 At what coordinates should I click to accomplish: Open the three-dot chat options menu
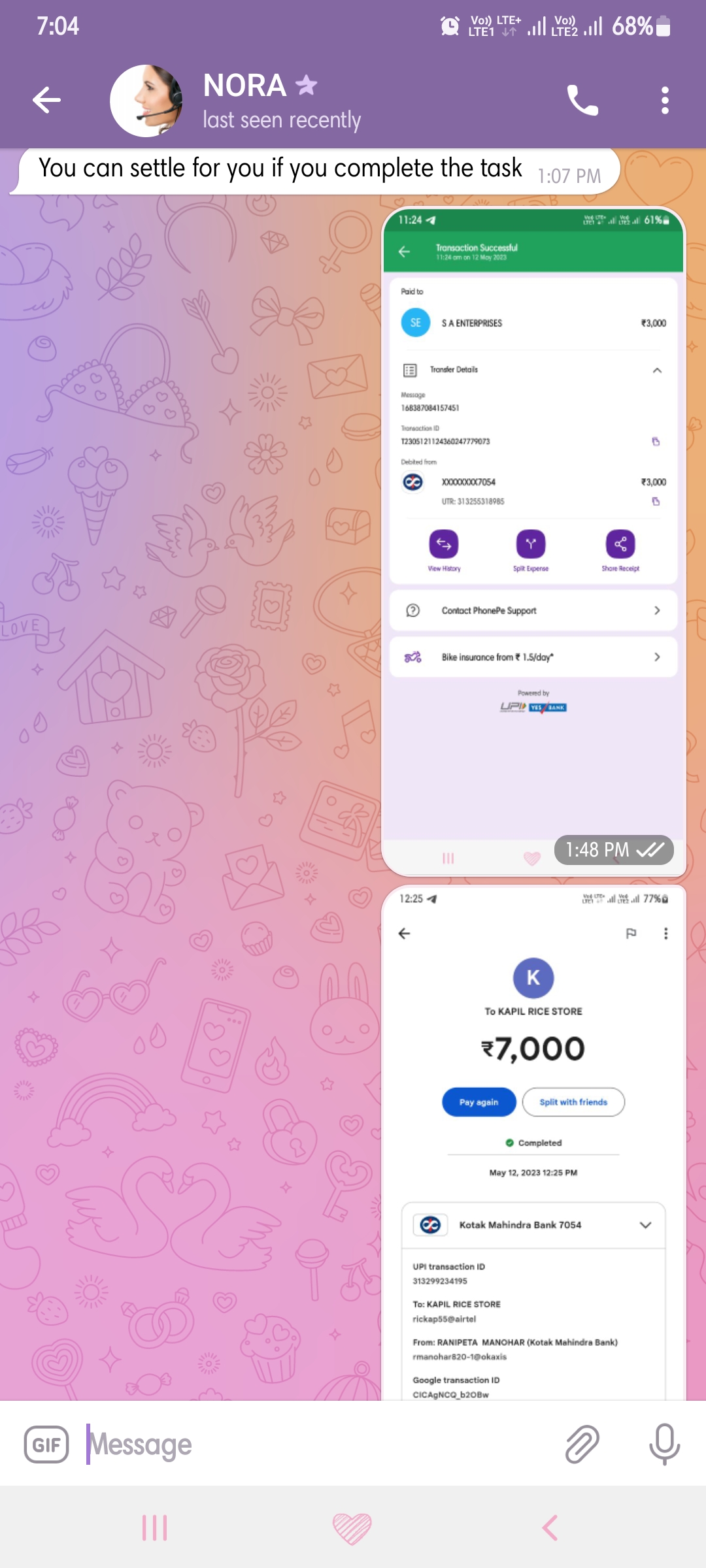coord(665,100)
